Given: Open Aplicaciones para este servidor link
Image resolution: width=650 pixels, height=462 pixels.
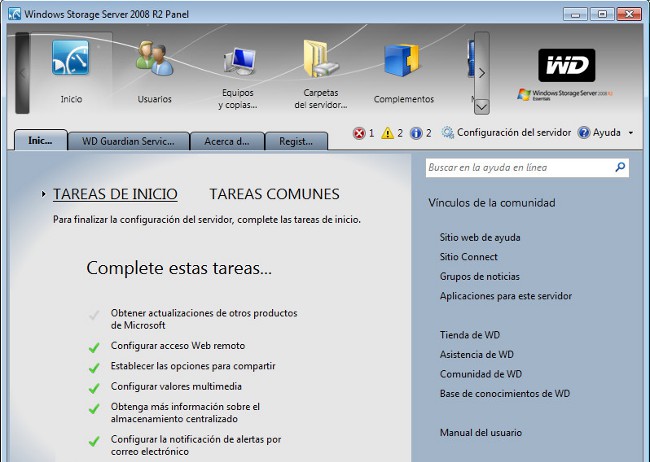Looking at the screenshot, I should (x=506, y=296).
